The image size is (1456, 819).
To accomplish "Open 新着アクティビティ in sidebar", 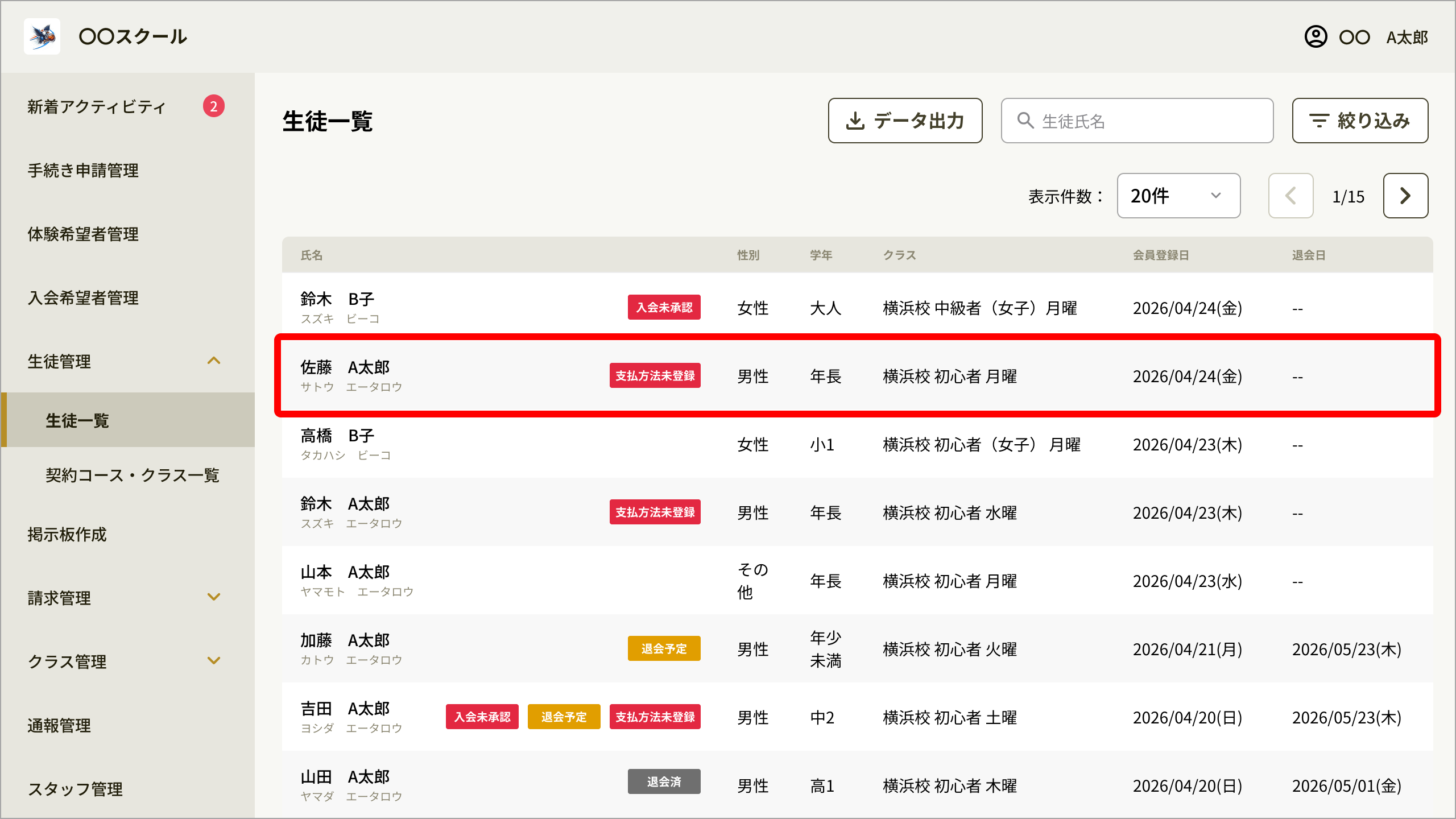I will (97, 107).
